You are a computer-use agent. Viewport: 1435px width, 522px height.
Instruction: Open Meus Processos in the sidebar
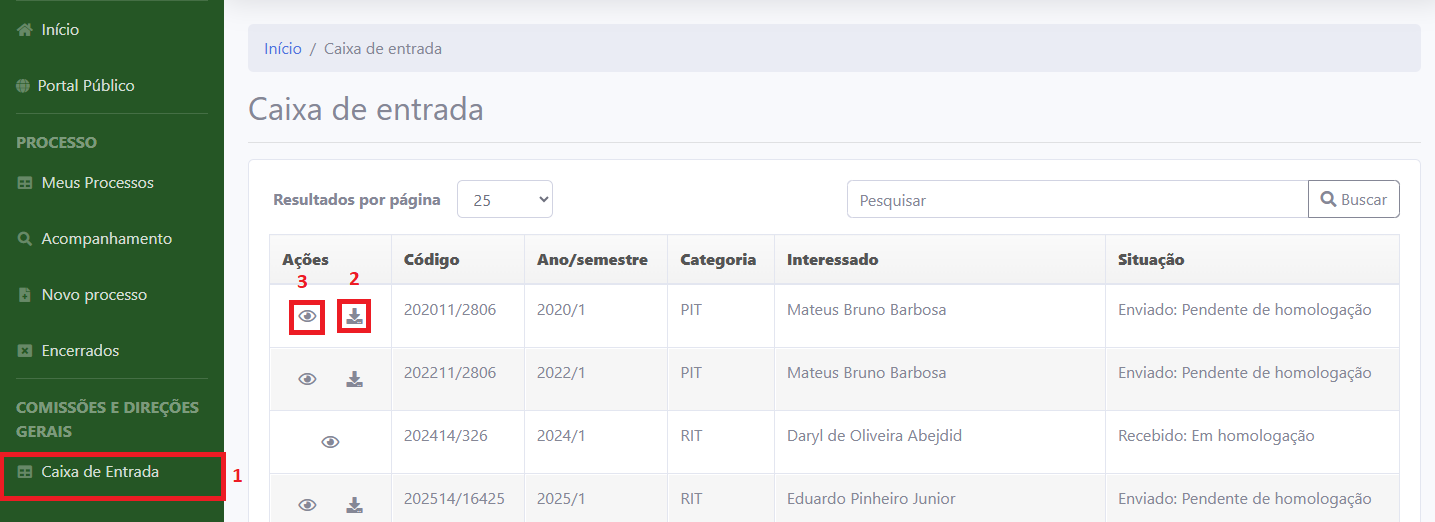coord(97,183)
